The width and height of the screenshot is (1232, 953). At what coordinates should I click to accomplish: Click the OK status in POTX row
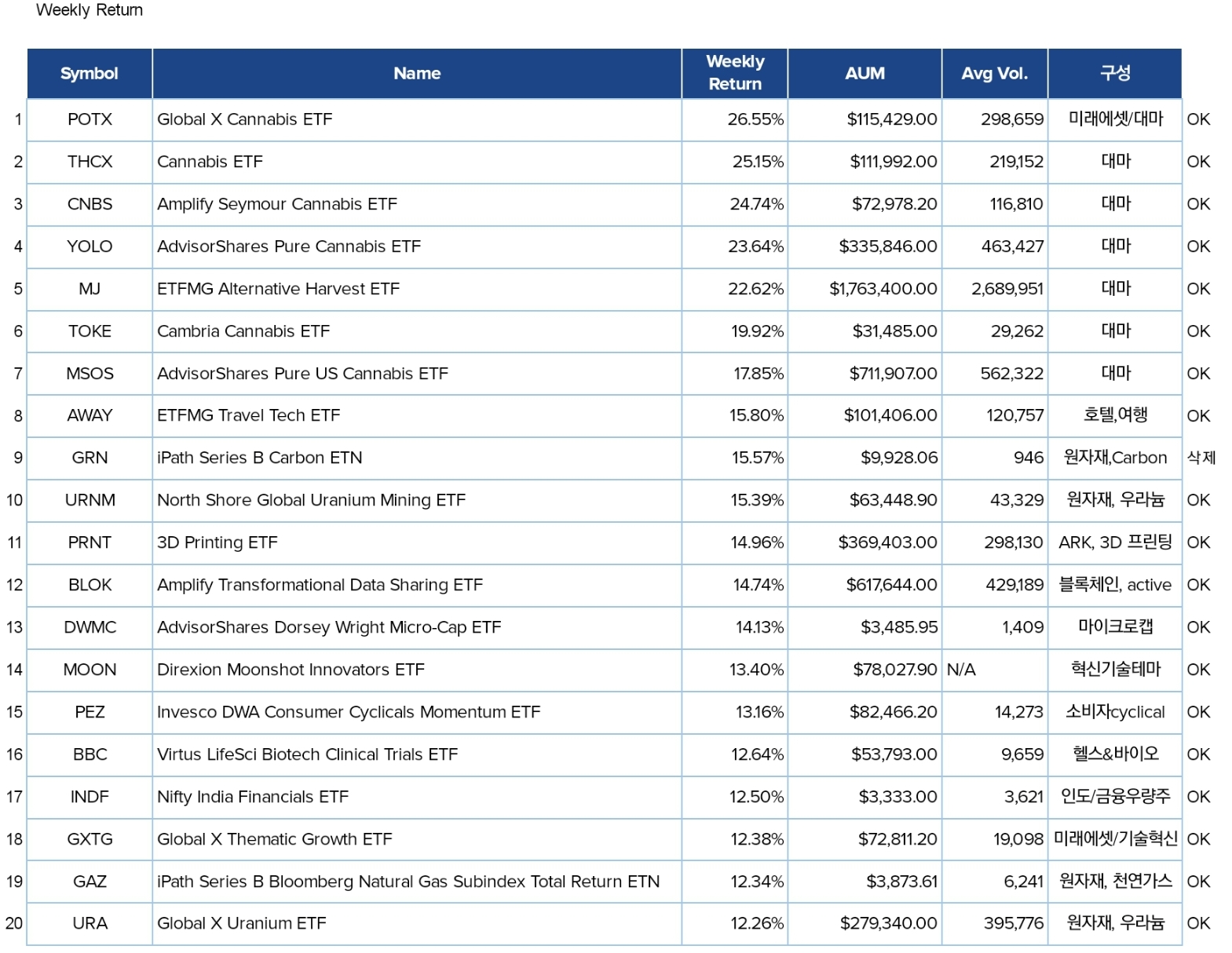click(1198, 119)
